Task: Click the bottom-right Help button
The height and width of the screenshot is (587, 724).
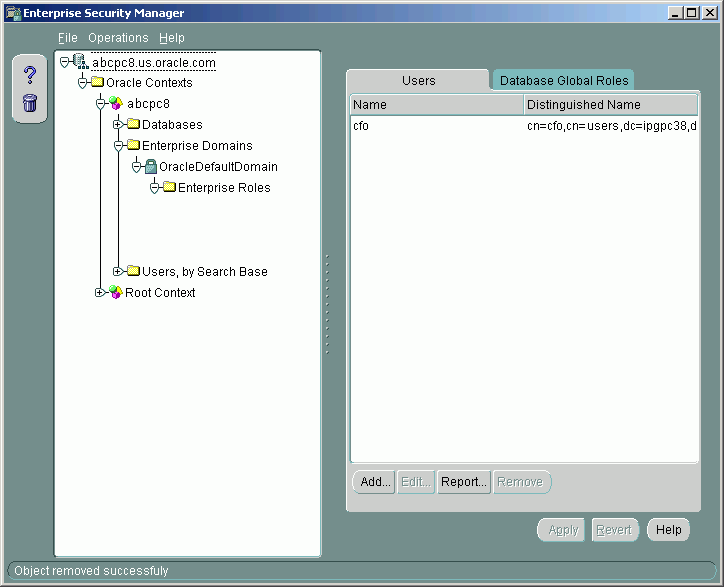Action: click(669, 530)
